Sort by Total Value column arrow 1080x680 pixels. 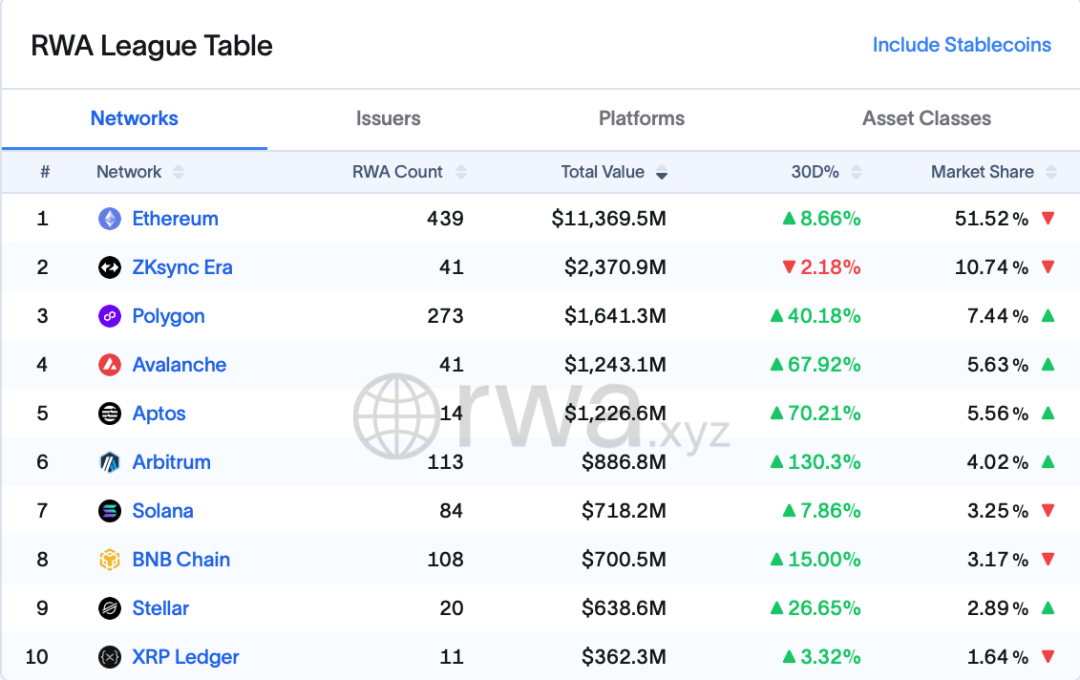[x=661, y=173]
